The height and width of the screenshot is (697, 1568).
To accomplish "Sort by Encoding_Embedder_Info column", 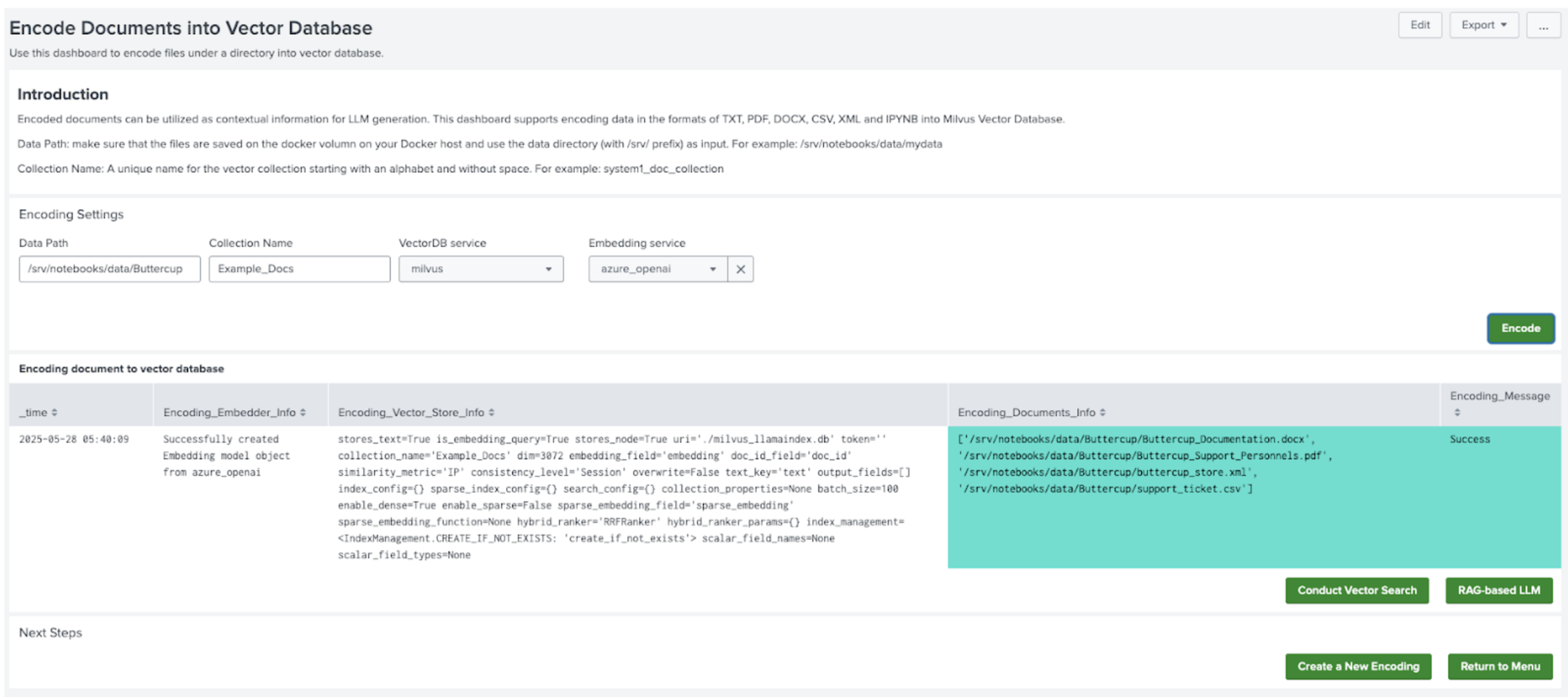I will pos(234,412).
